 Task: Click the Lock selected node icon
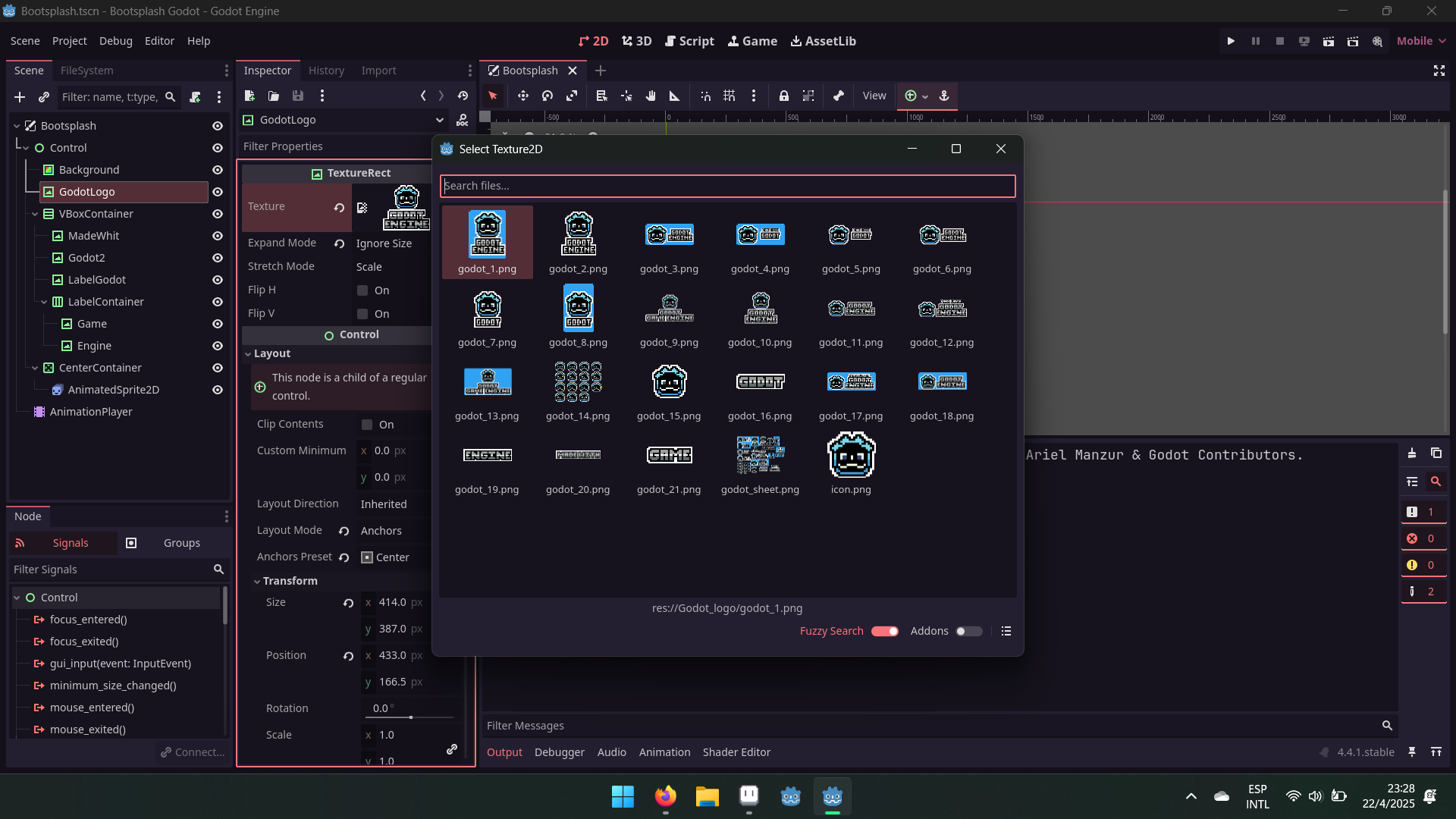pyautogui.click(x=784, y=96)
